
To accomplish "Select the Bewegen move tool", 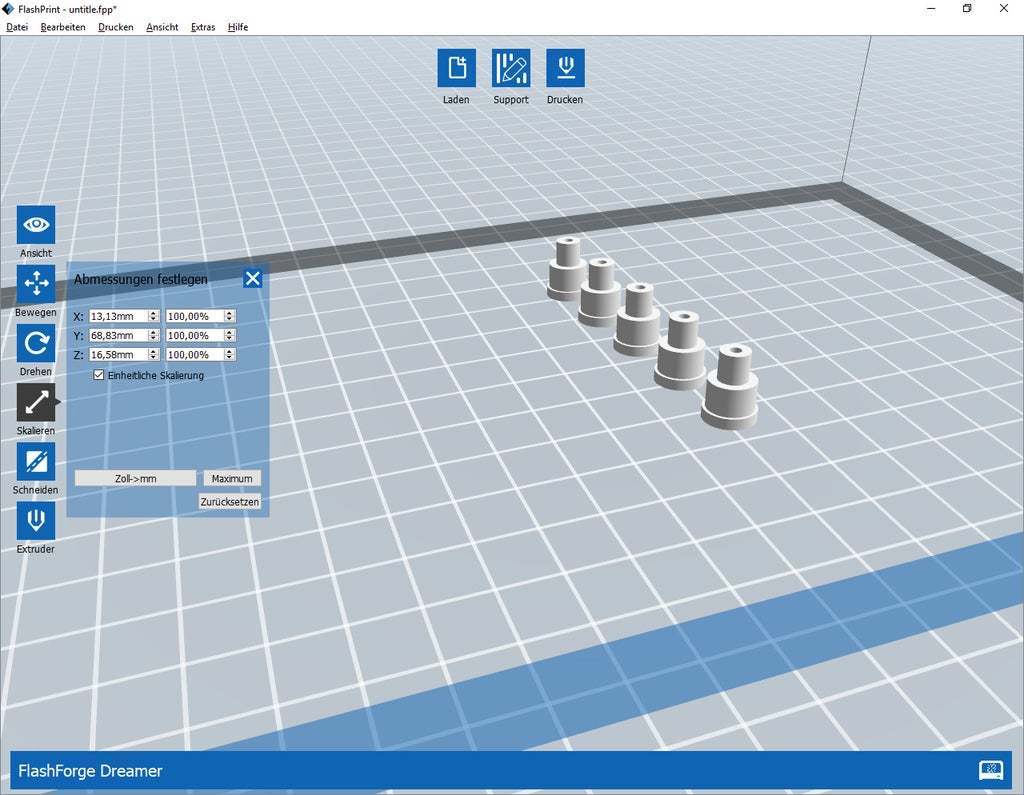I will click(36, 284).
